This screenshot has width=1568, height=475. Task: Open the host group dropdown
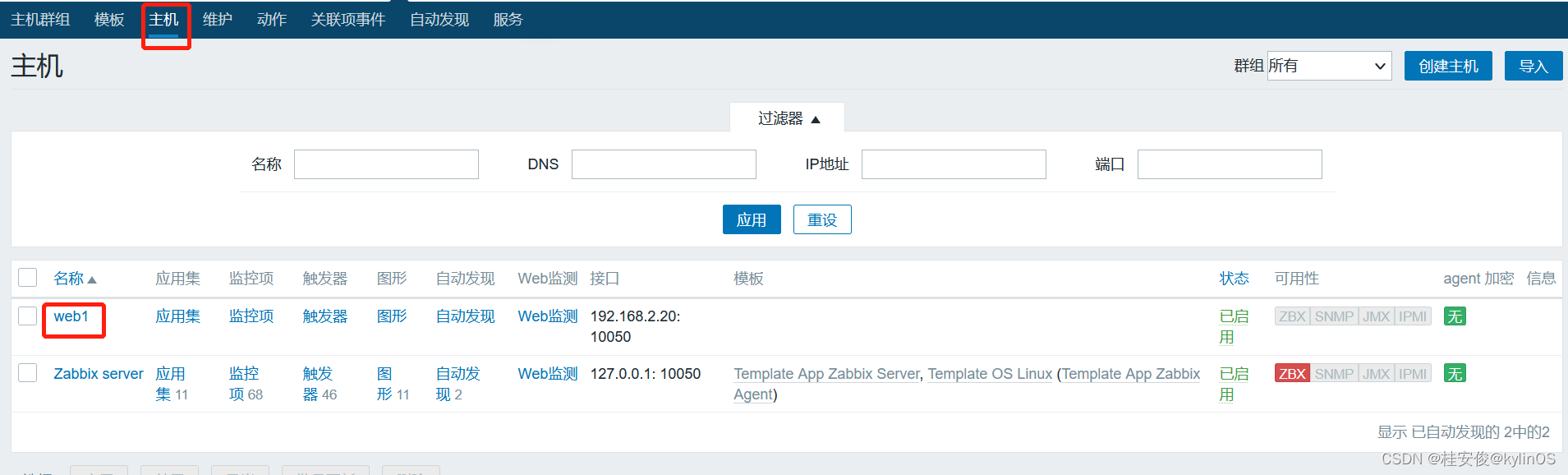click(1328, 66)
